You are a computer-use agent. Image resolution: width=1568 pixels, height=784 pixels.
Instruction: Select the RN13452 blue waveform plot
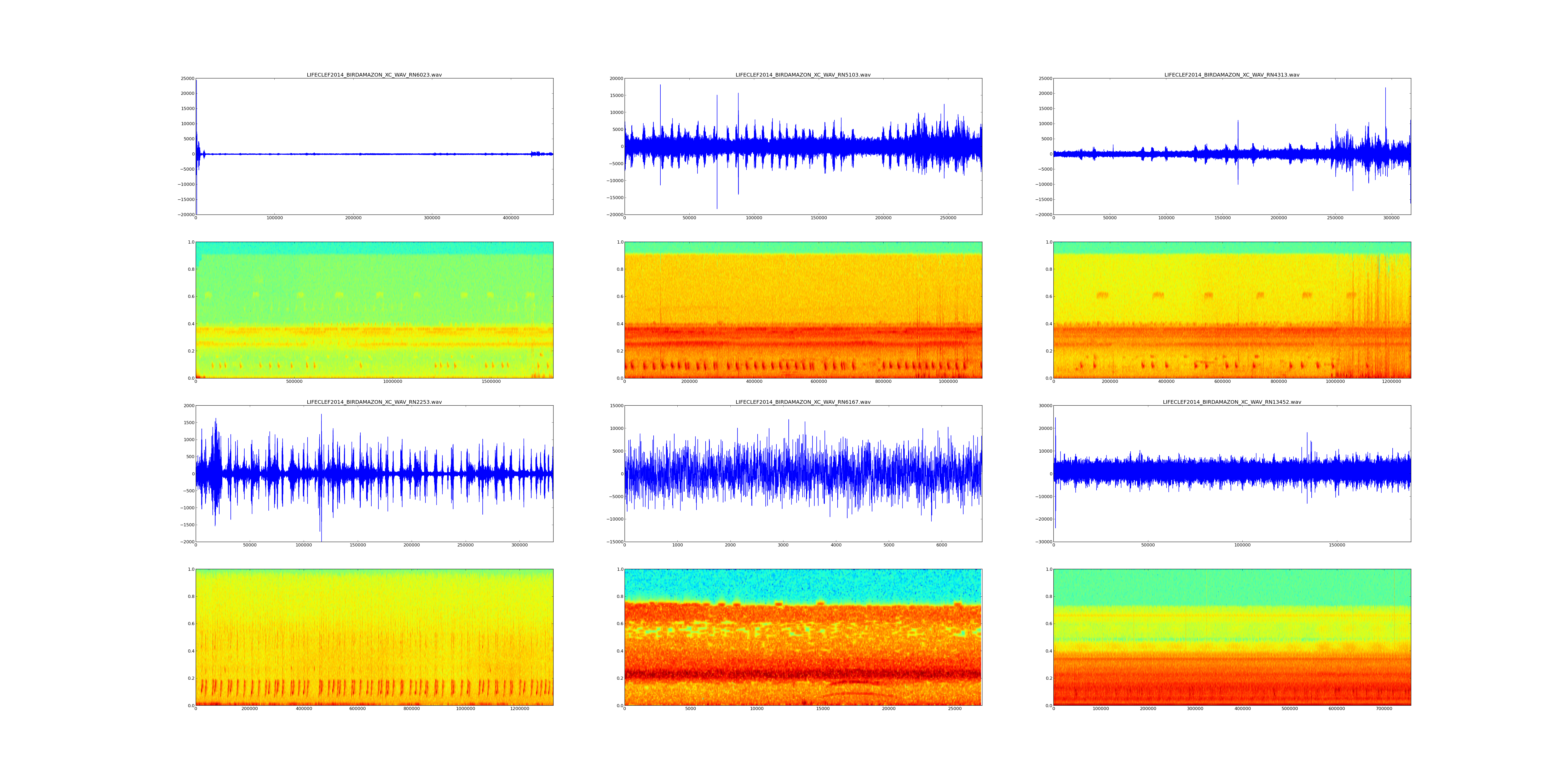click(1231, 474)
